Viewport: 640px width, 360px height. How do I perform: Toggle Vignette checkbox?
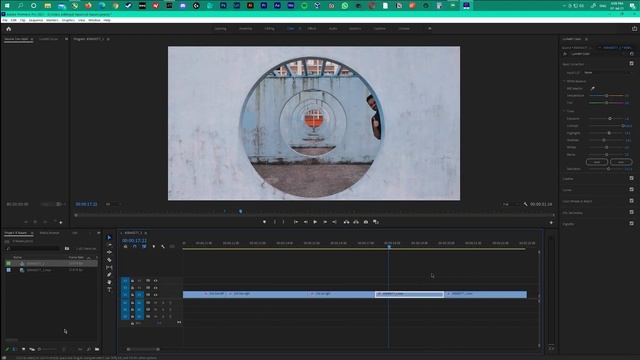coord(631,223)
